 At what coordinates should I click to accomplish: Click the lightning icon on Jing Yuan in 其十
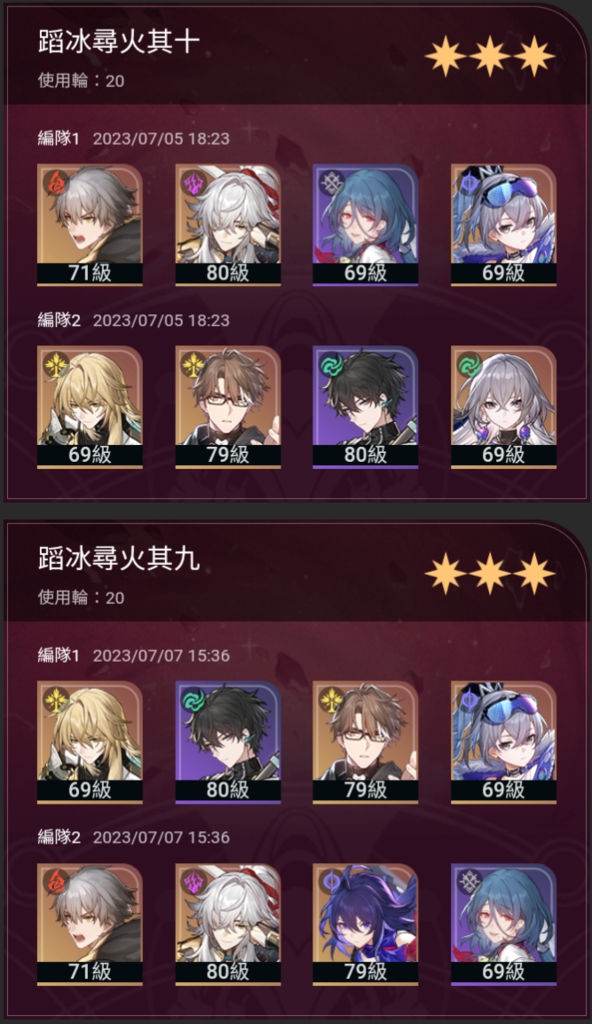(194, 182)
